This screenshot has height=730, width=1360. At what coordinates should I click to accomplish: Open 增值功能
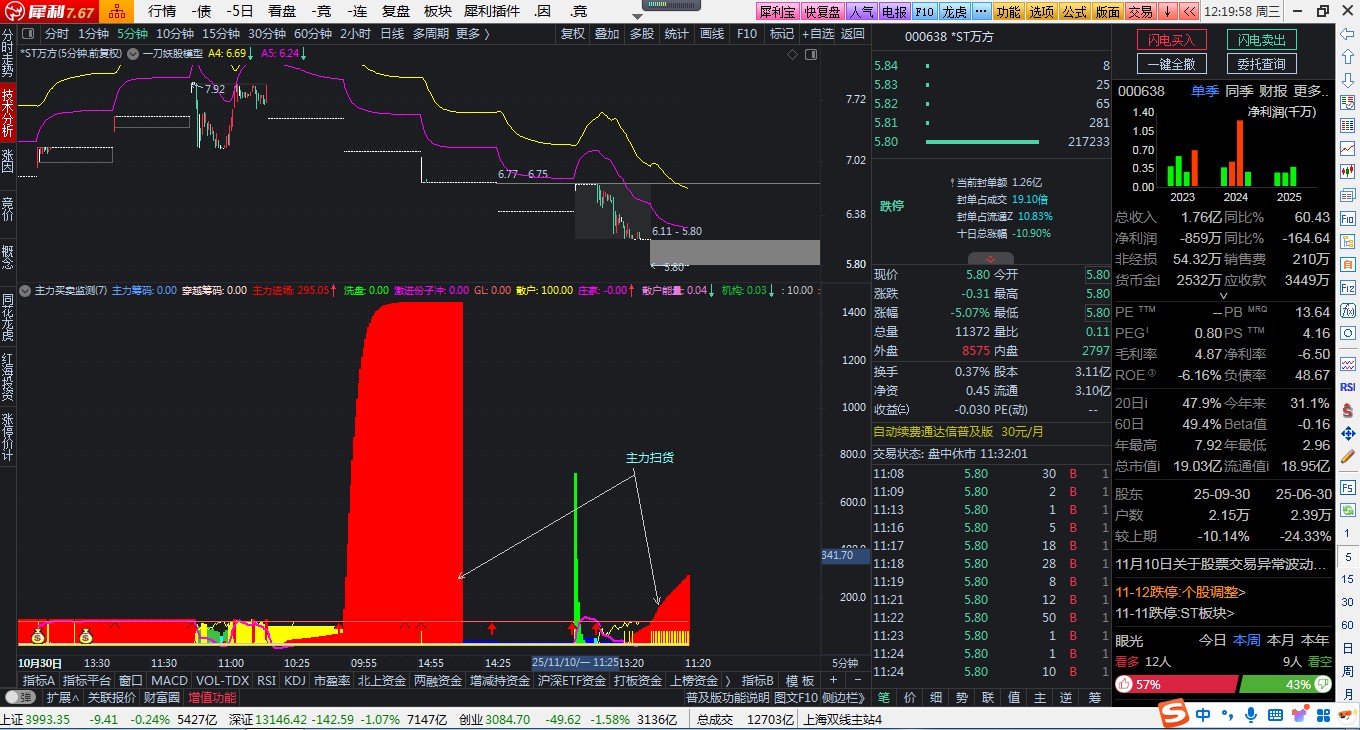(212, 697)
